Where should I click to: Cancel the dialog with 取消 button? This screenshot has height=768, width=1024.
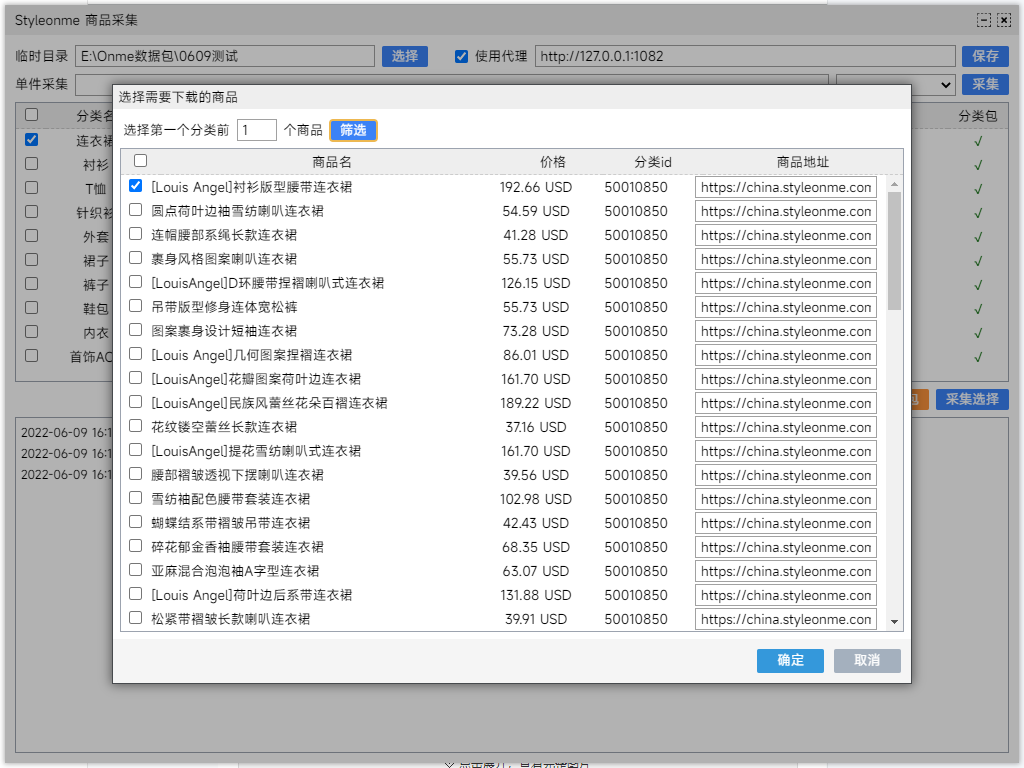coord(867,661)
